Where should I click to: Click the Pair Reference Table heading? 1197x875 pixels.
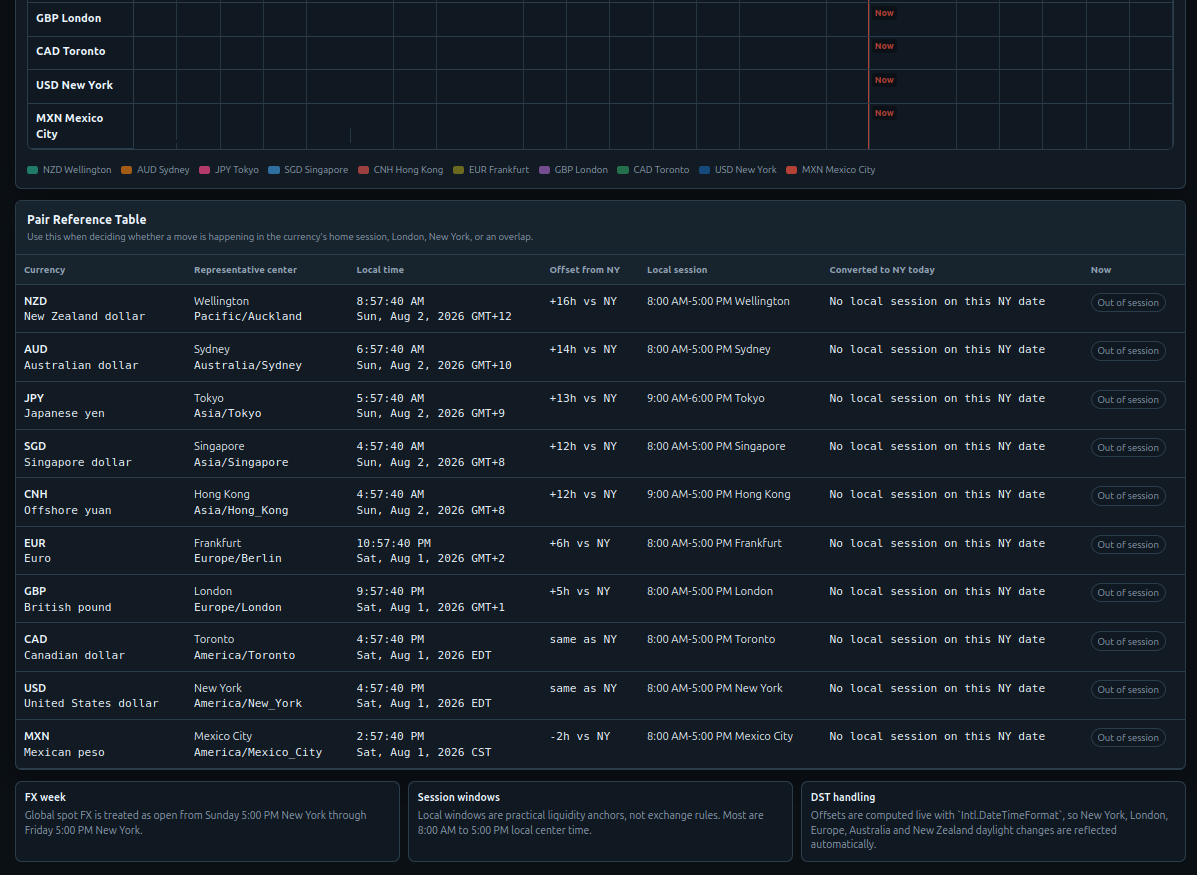click(x=86, y=219)
